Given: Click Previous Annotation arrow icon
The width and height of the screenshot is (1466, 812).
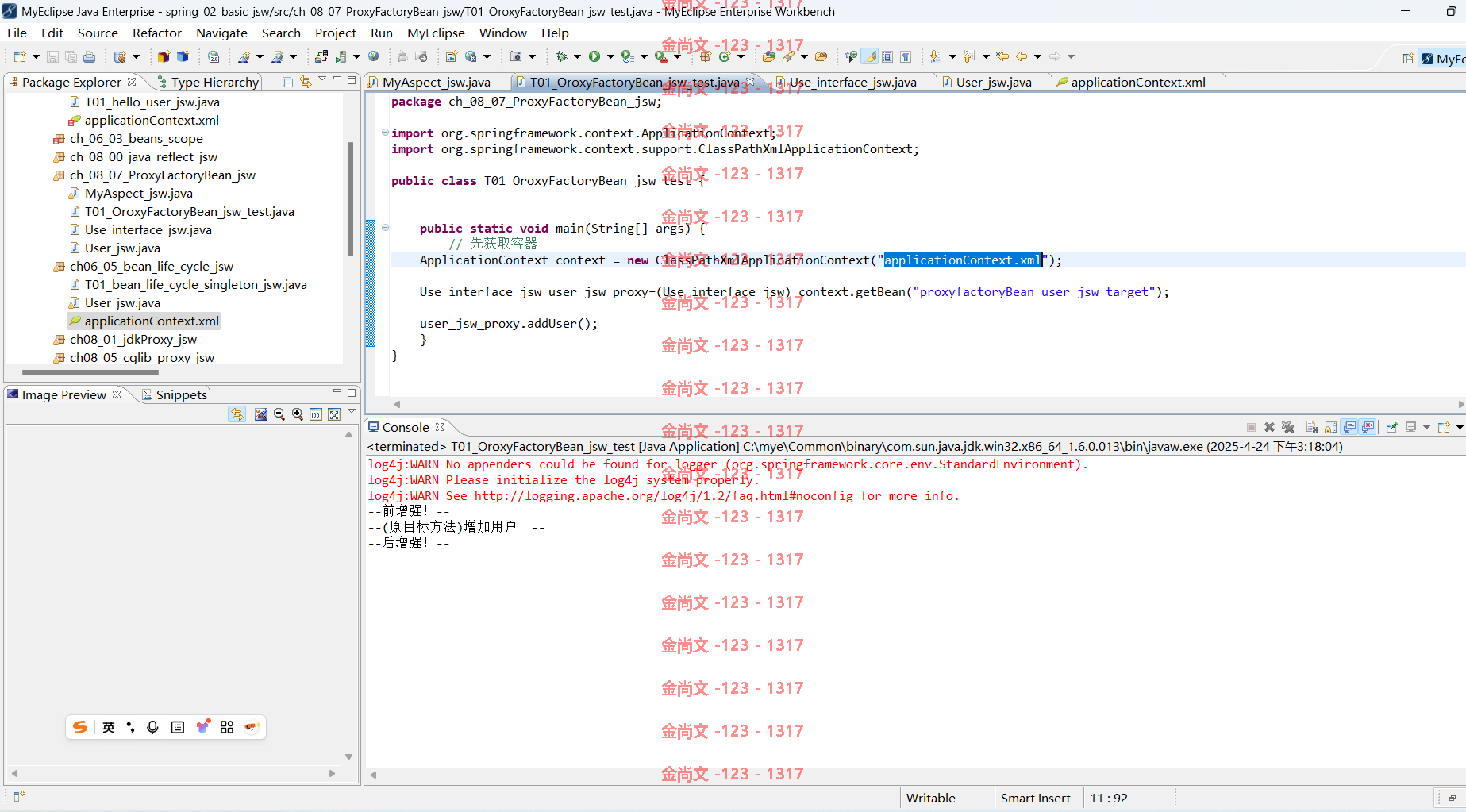Looking at the screenshot, I should [969, 56].
